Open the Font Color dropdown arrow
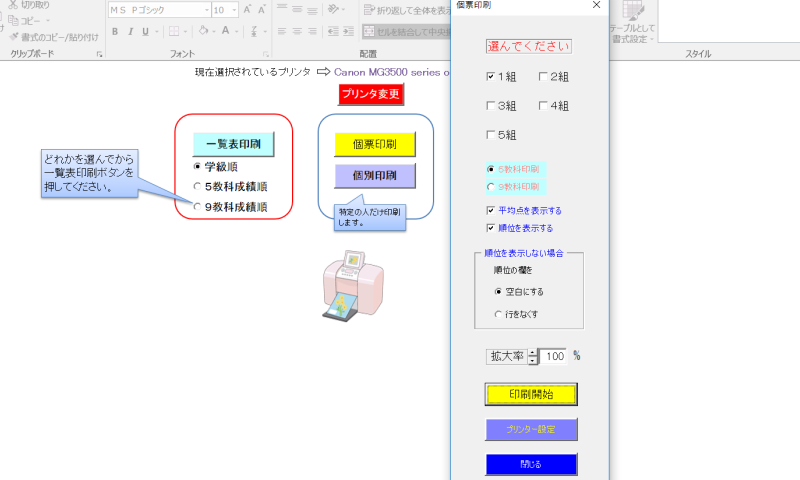 [x=237, y=32]
